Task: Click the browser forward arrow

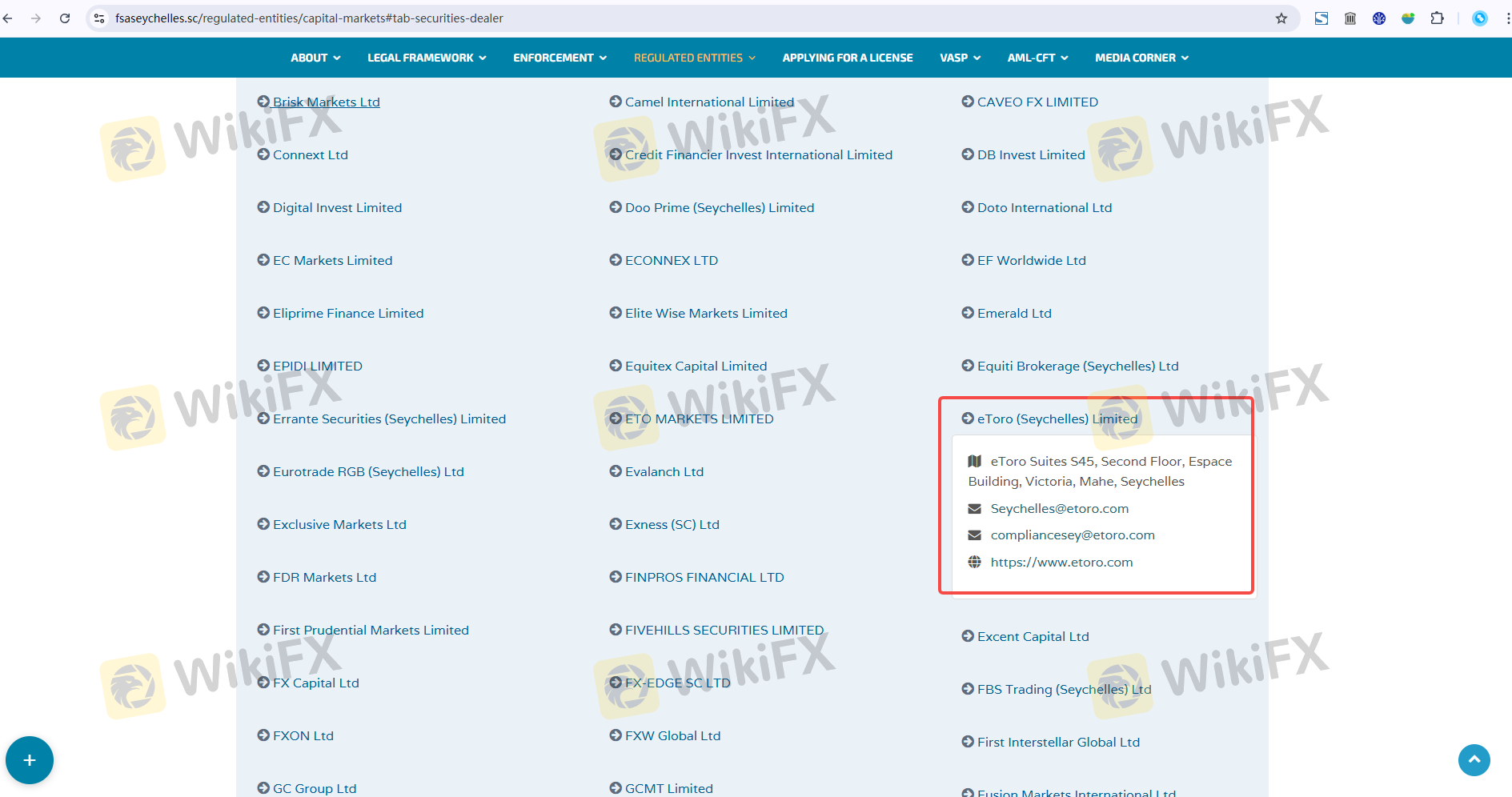Action: (36, 18)
